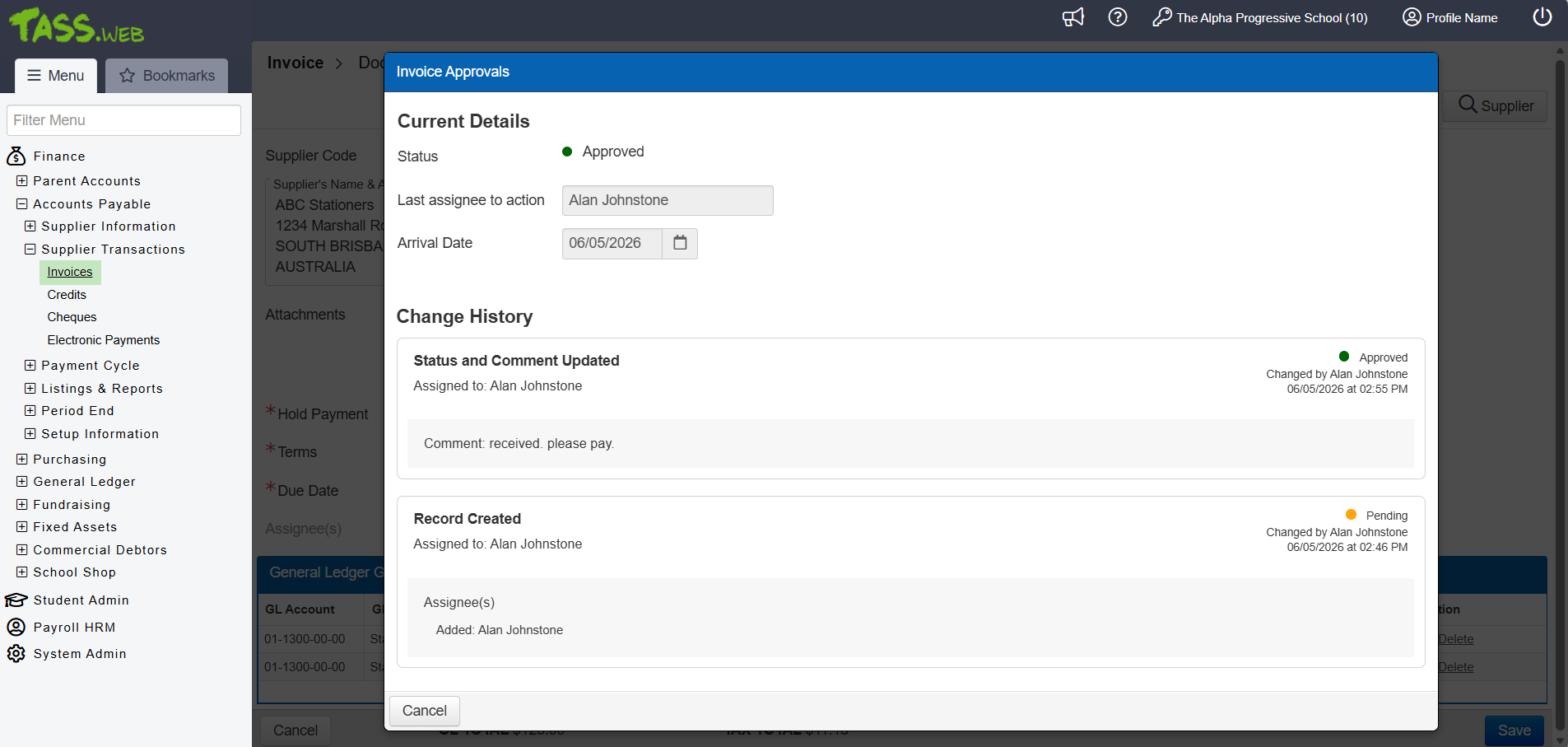
Task: Expand the Period End node
Action: tap(30, 411)
